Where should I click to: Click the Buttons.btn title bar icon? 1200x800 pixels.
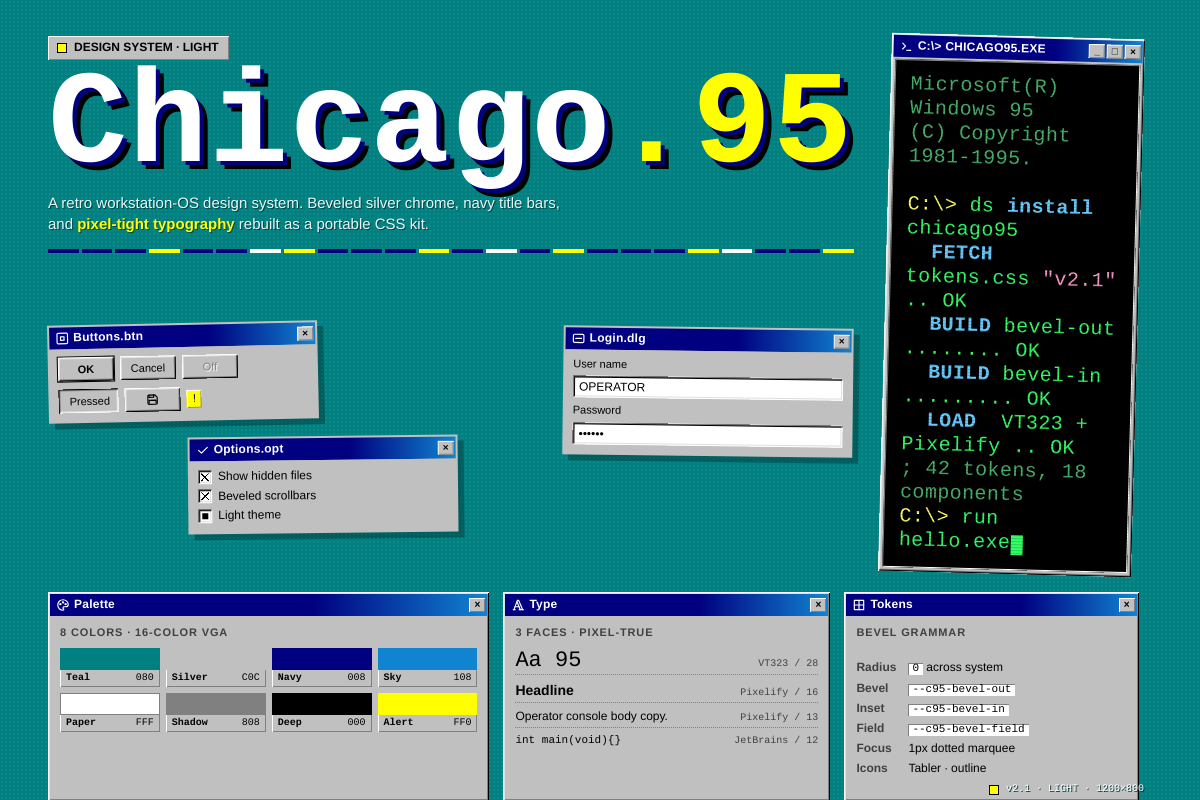(x=62, y=338)
